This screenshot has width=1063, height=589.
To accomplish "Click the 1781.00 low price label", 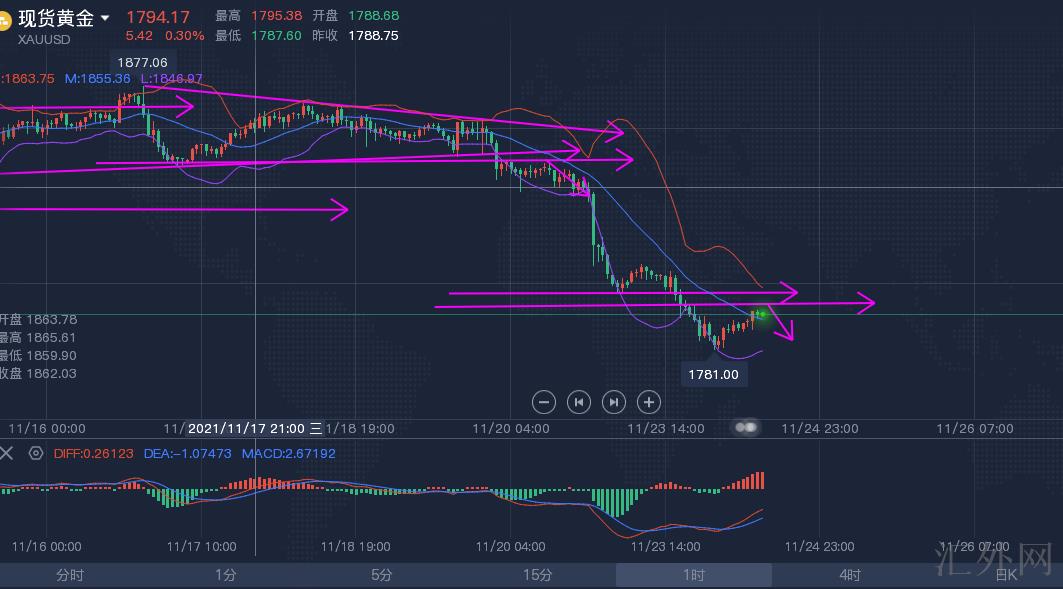I will pos(713,374).
